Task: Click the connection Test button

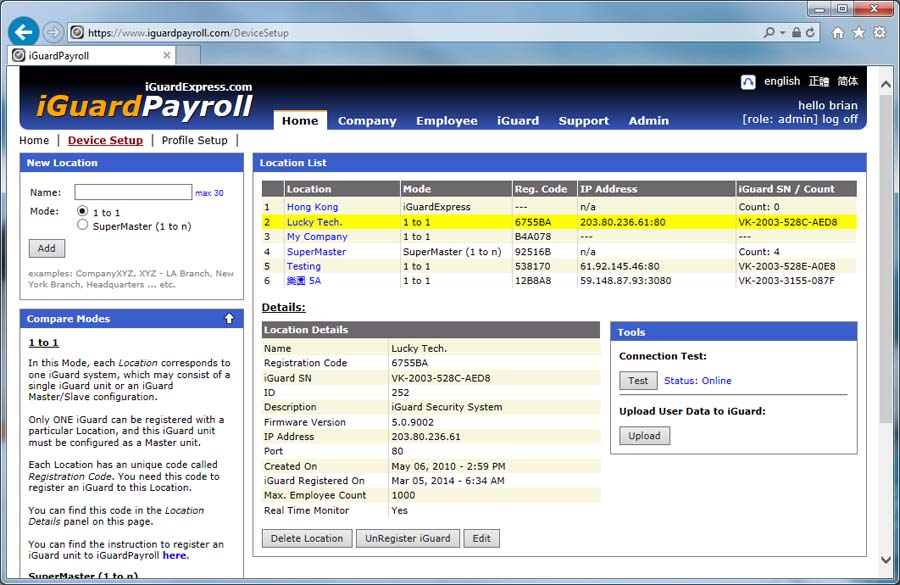Action: point(638,381)
